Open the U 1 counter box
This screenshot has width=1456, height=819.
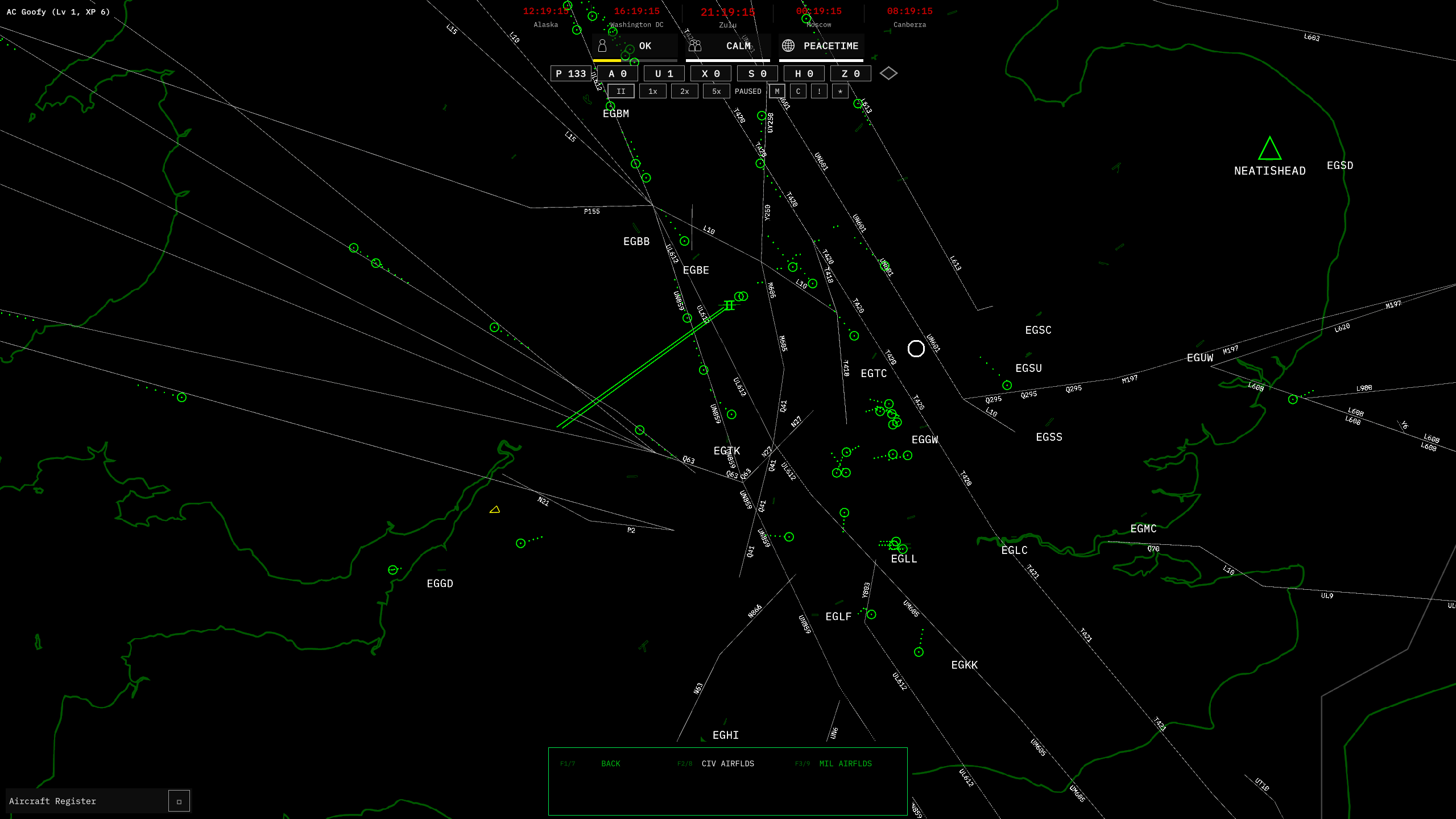click(664, 73)
